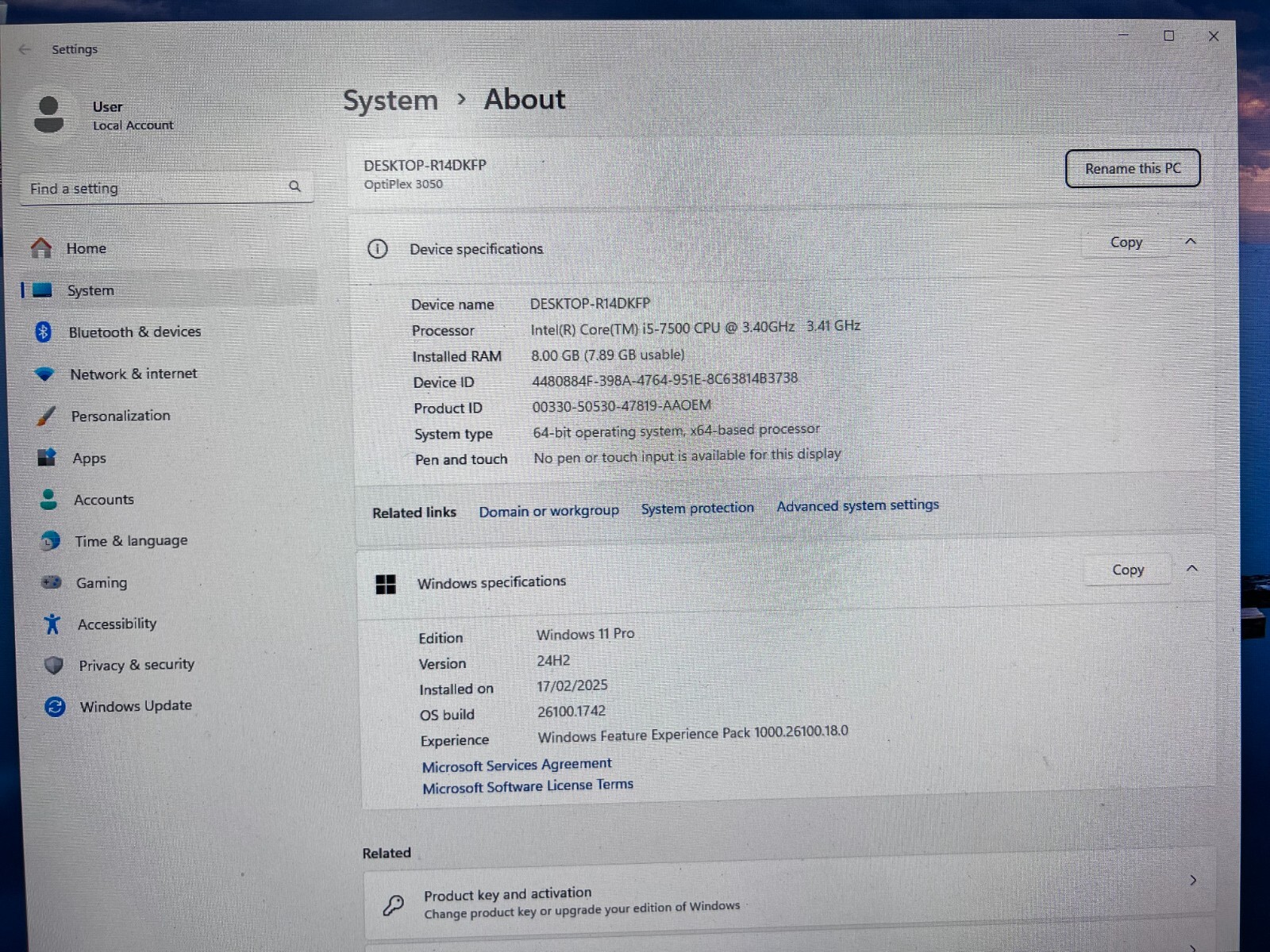Screen dimensions: 1270x952
Task: Click the Gaming controller icon
Action: [x=51, y=582]
